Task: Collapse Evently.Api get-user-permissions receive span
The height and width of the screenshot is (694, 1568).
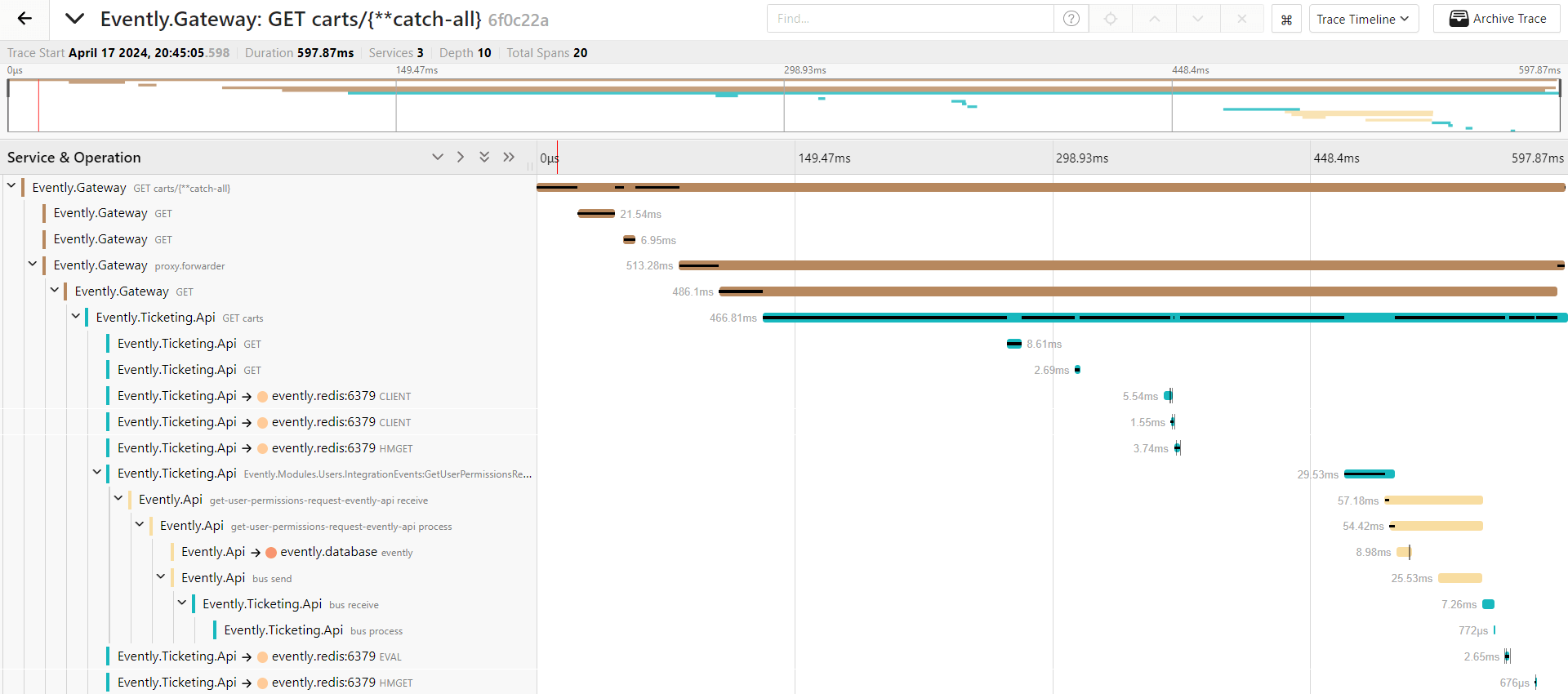Action: tap(118, 498)
